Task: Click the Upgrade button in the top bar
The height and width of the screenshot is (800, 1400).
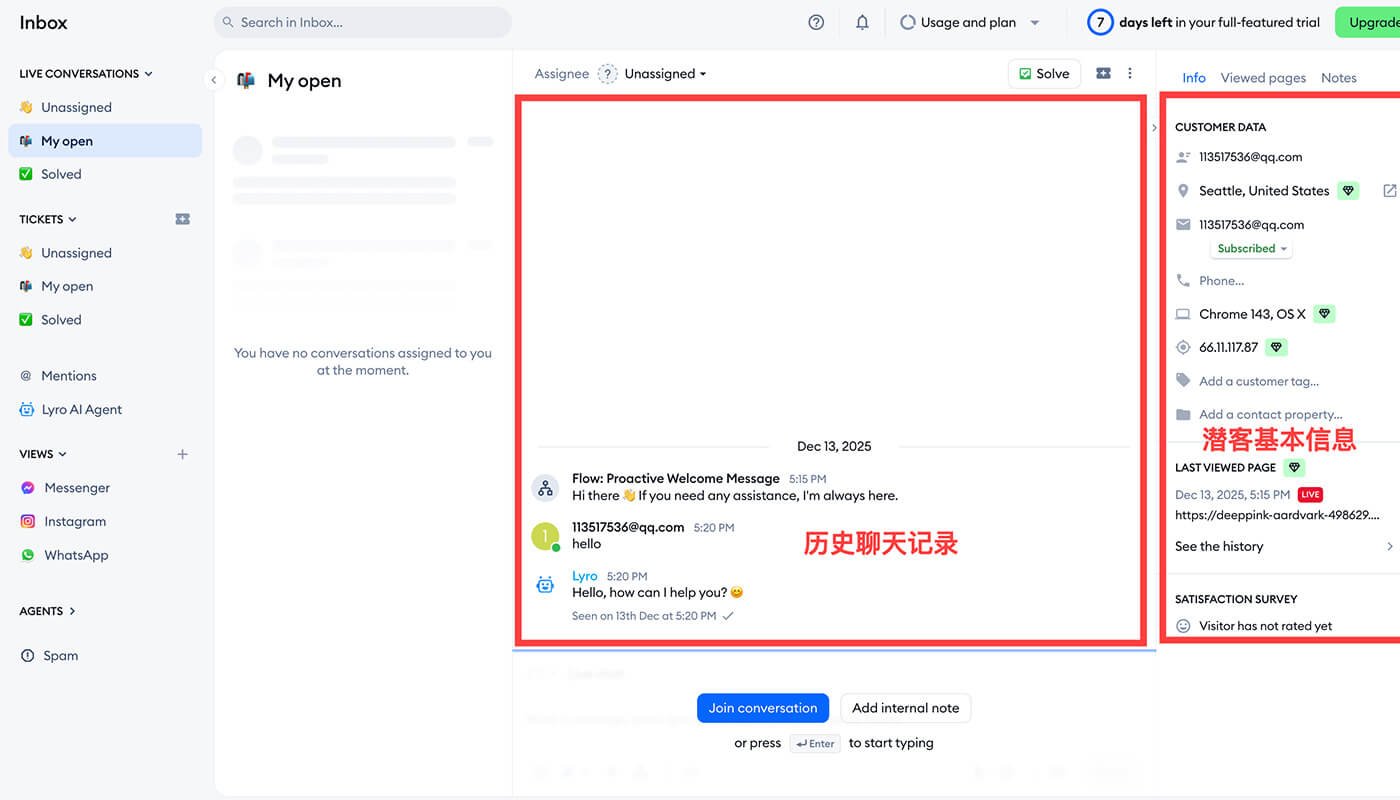Action: click(x=1378, y=21)
